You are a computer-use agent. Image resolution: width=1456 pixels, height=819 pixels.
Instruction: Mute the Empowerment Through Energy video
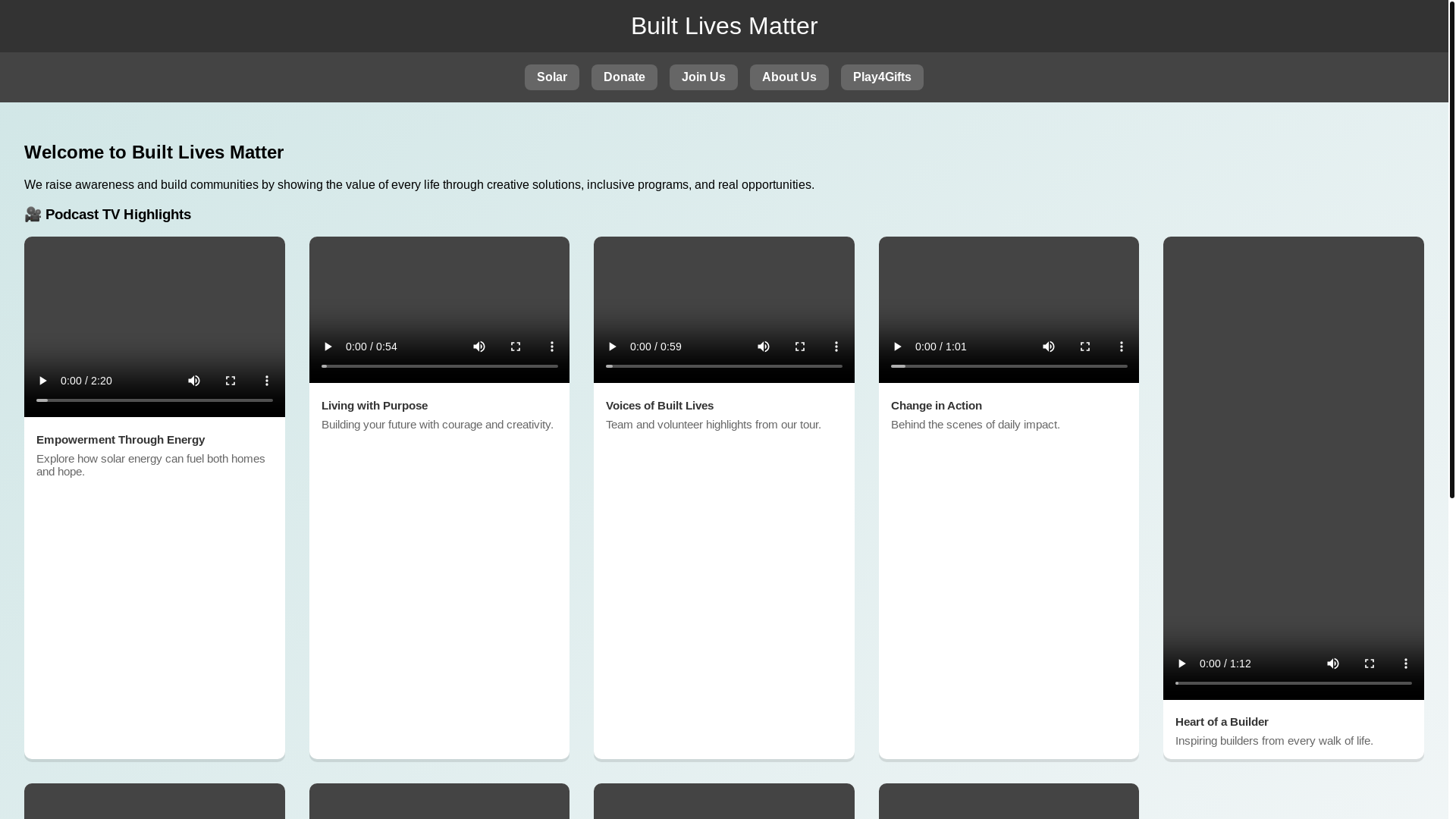(194, 381)
